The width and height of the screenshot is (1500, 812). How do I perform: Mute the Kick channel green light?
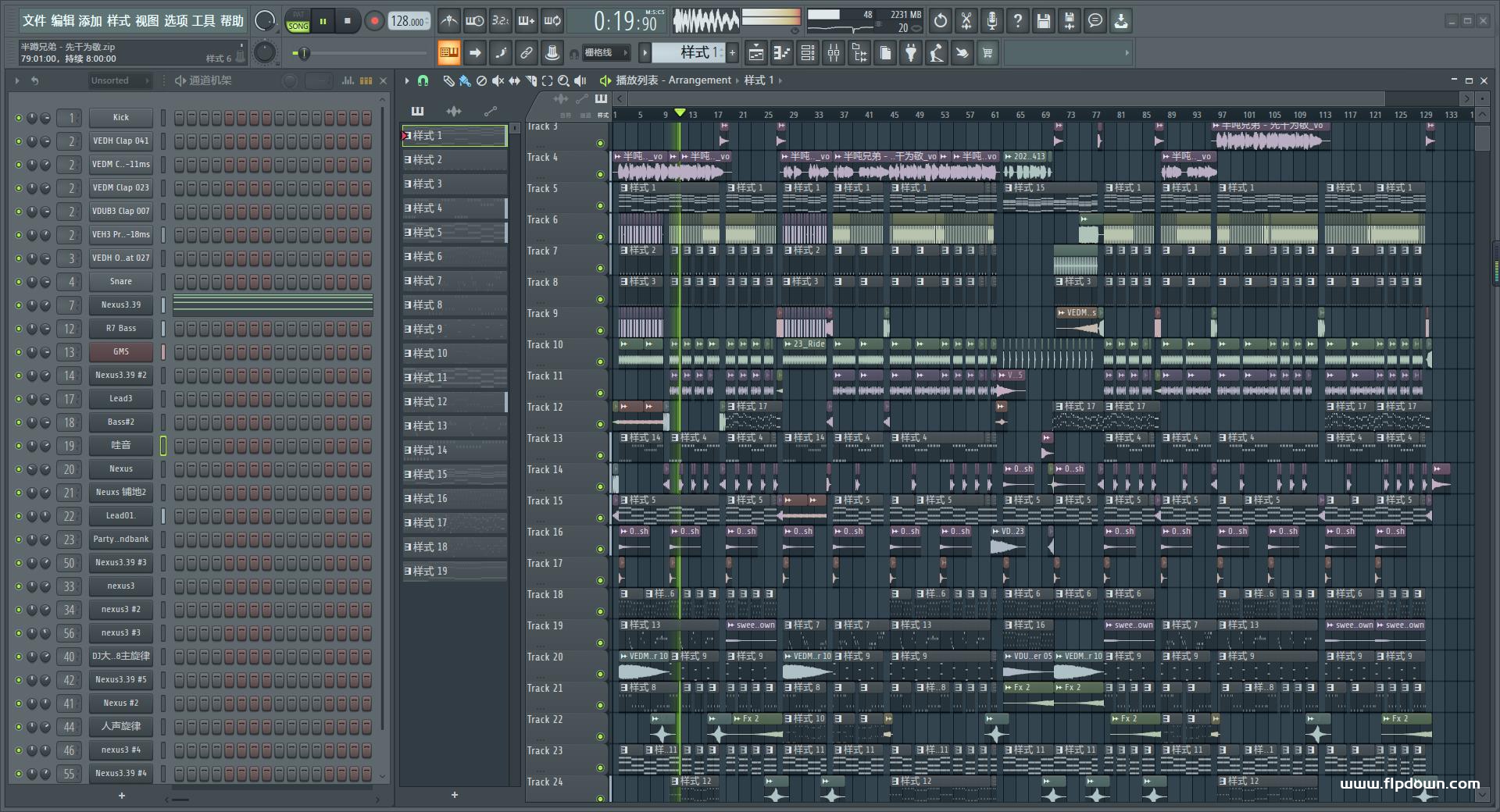tap(19, 118)
